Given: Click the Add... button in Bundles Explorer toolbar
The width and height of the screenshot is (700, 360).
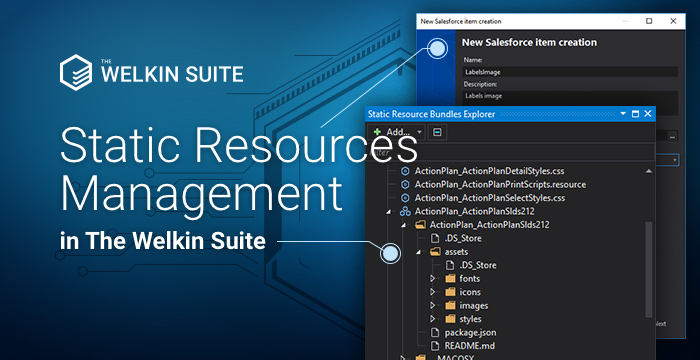Looking at the screenshot, I should (x=392, y=132).
